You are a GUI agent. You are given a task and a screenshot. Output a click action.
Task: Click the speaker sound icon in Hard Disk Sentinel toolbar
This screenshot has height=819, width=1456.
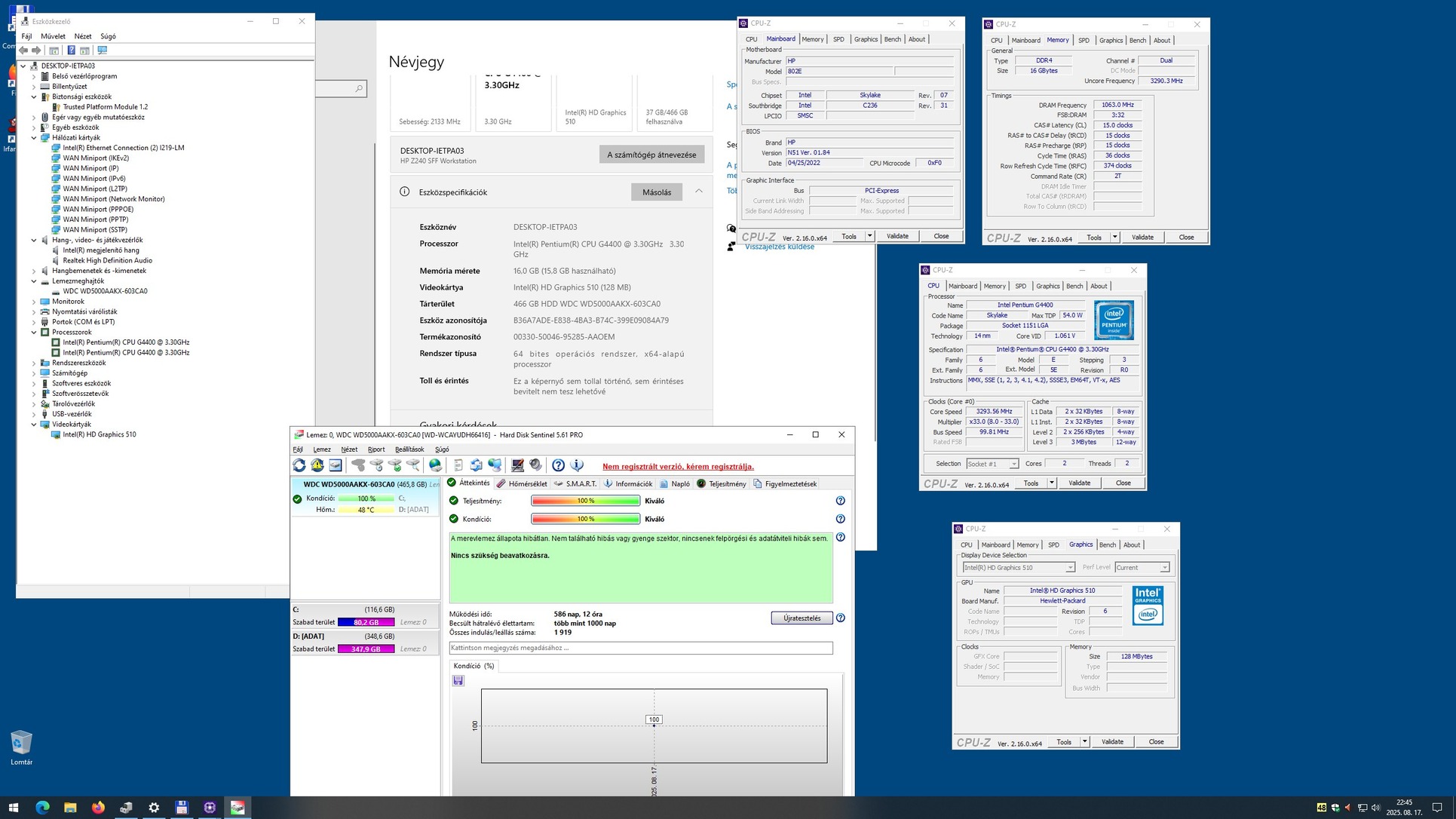click(x=535, y=465)
